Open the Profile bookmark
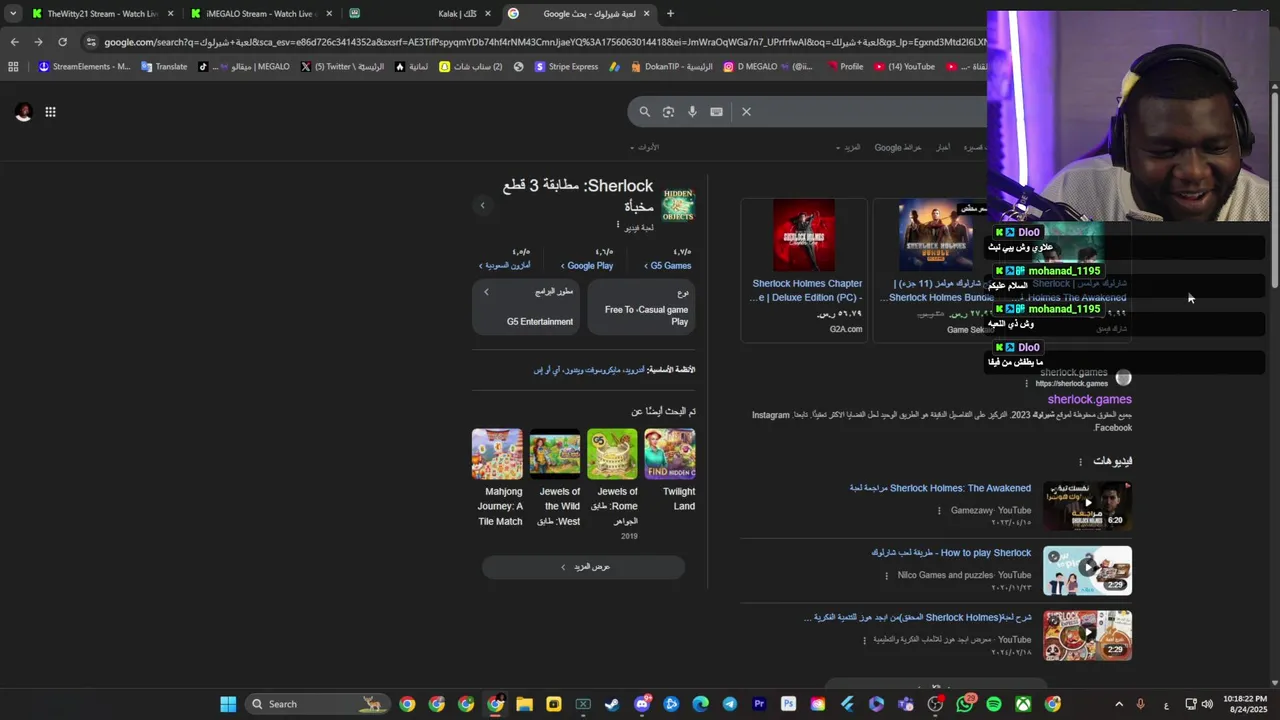1280x720 pixels. (844, 67)
